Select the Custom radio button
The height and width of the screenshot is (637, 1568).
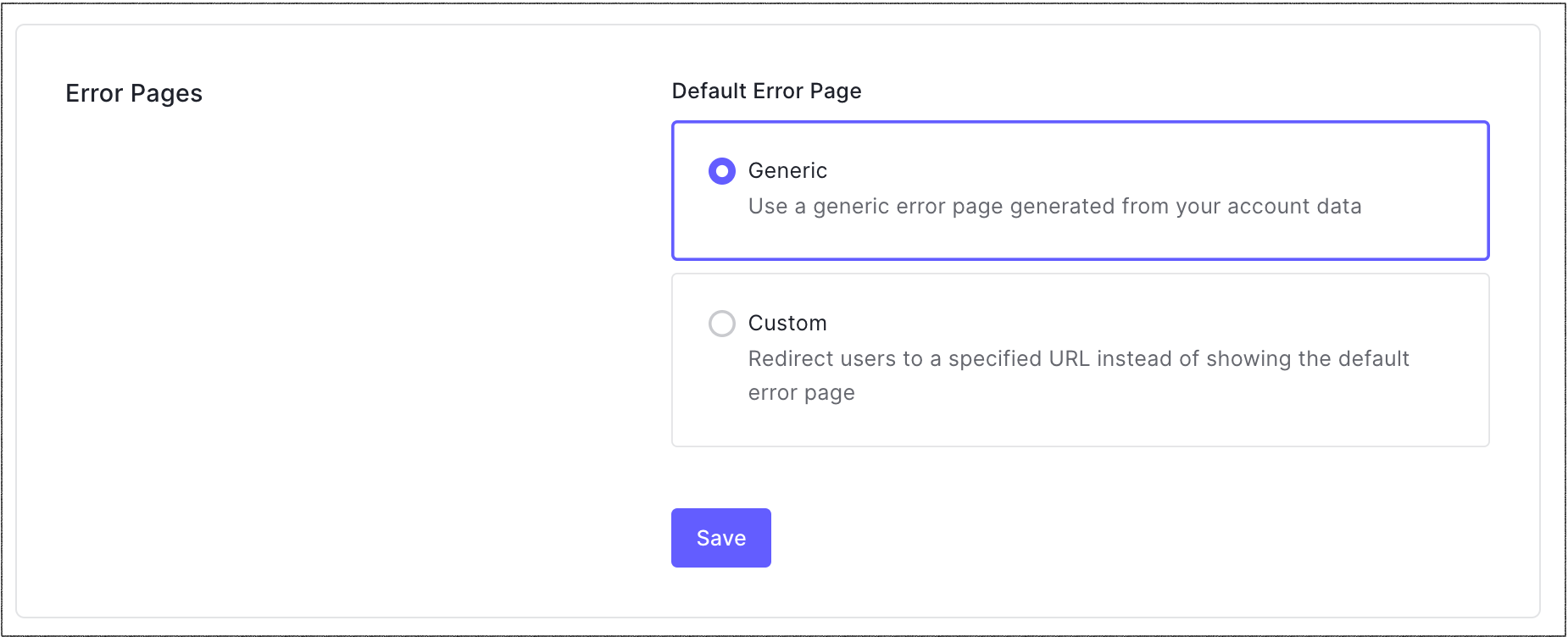pos(721,324)
